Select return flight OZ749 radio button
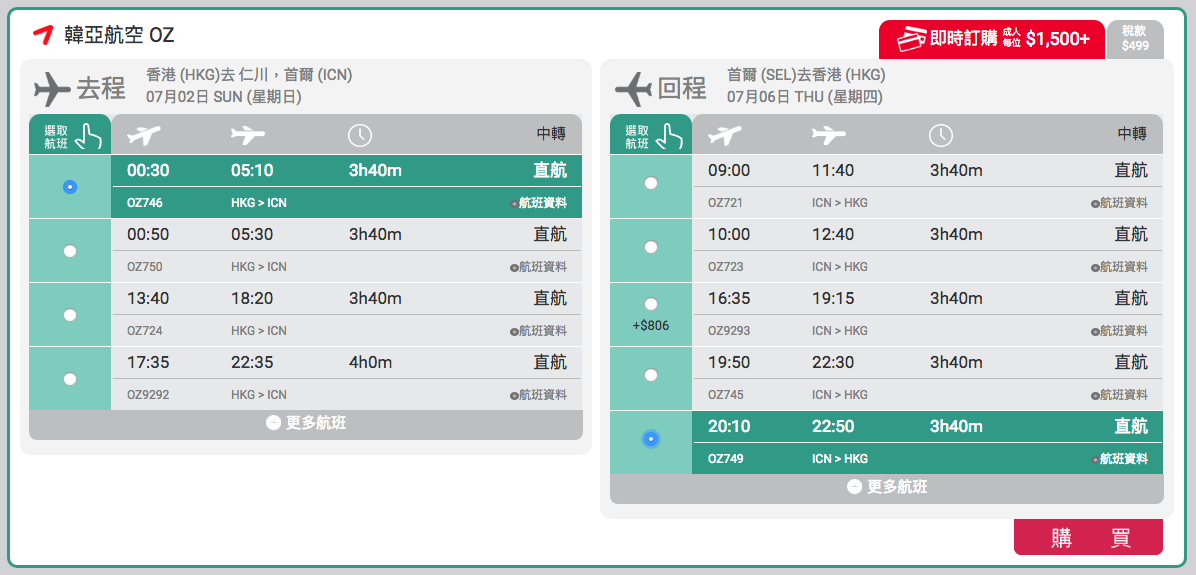 pyautogui.click(x=651, y=439)
